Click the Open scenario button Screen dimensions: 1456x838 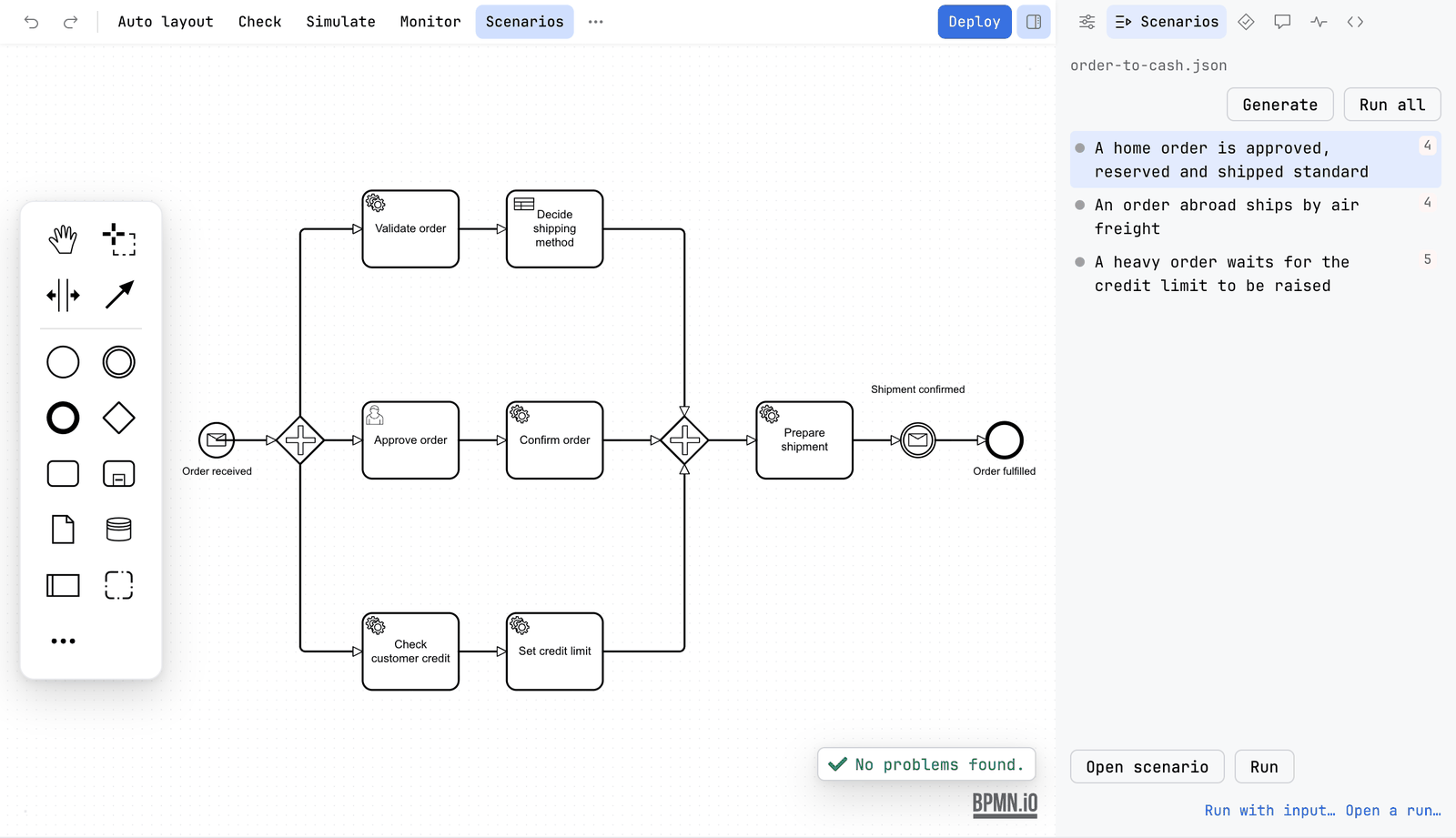point(1148,767)
